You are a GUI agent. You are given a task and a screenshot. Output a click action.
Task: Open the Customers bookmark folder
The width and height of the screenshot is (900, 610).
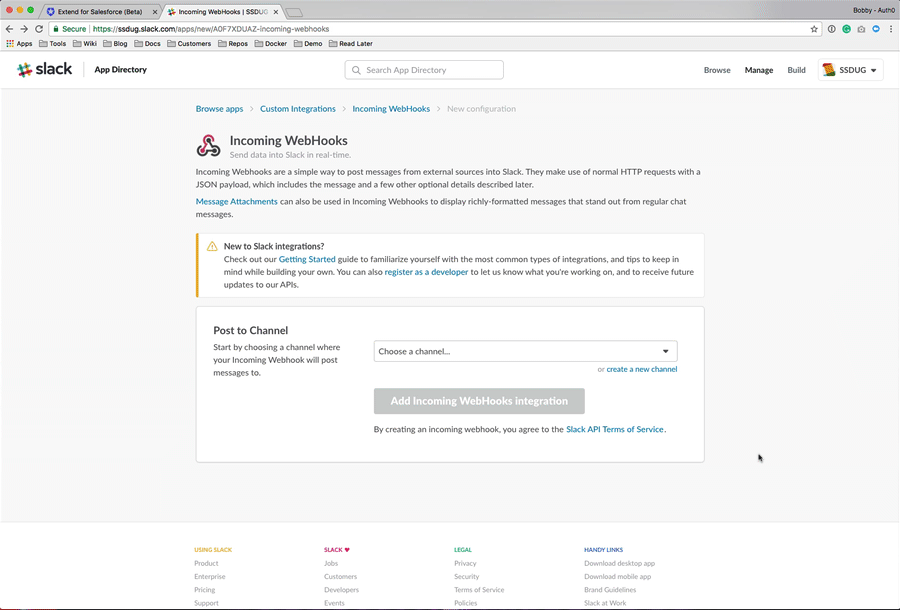pyautogui.click(x=189, y=44)
